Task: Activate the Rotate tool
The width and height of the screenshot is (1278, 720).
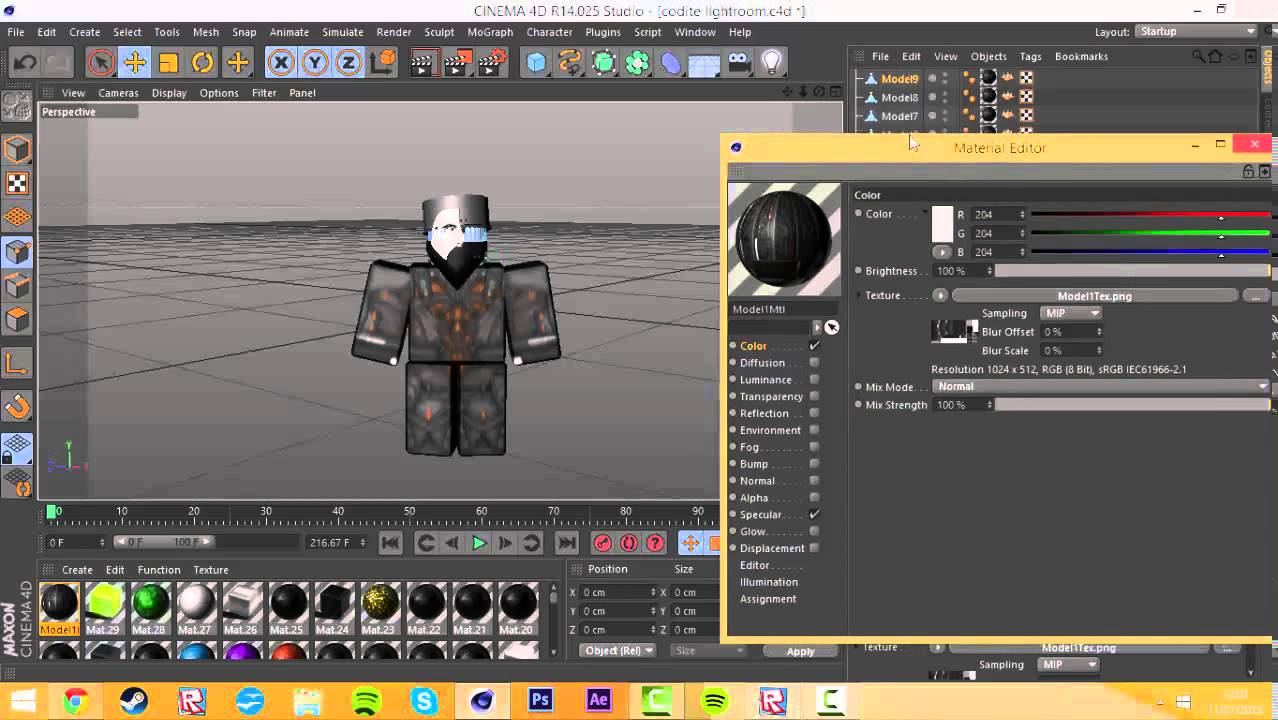Action: (x=202, y=63)
